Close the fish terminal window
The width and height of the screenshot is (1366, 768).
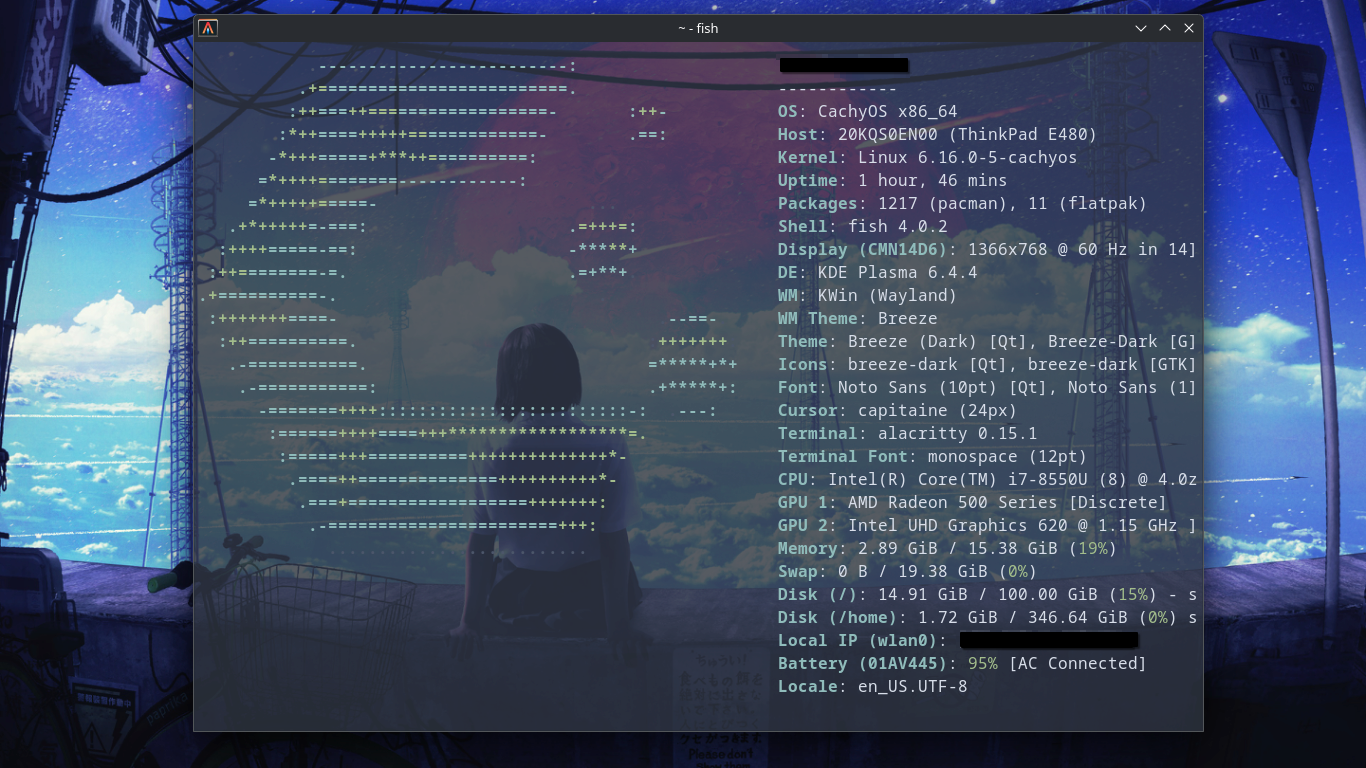tap(1189, 28)
